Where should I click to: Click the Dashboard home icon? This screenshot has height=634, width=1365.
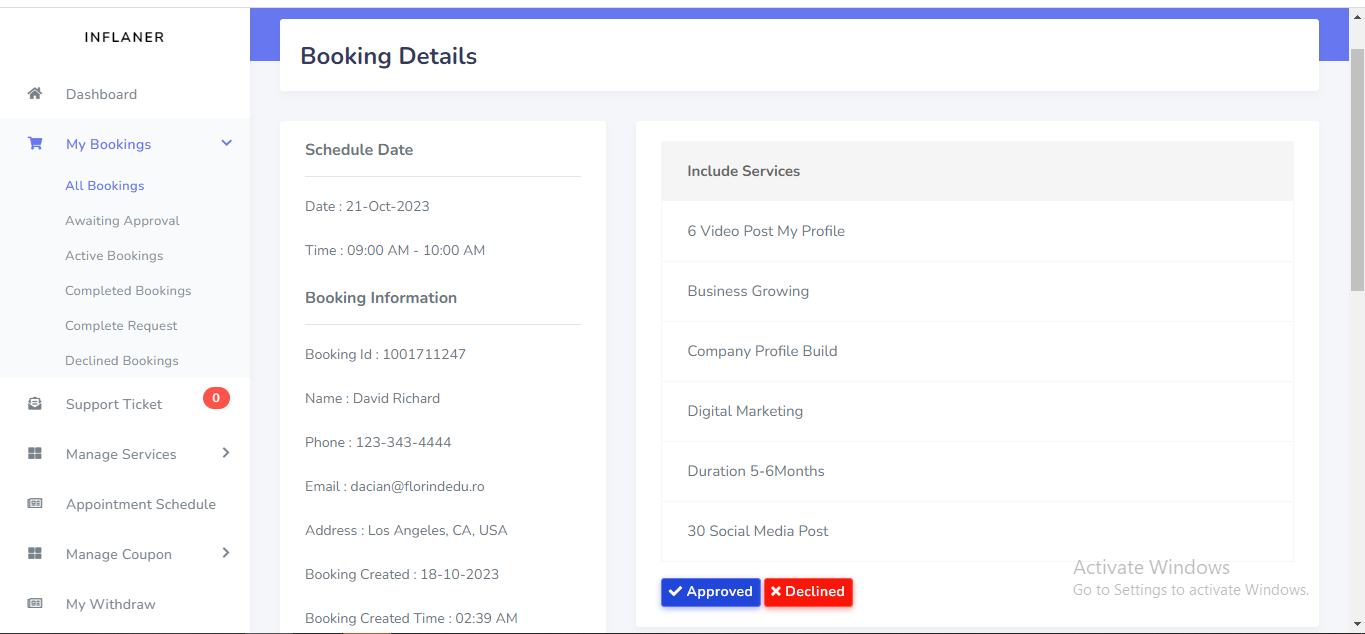[35, 94]
